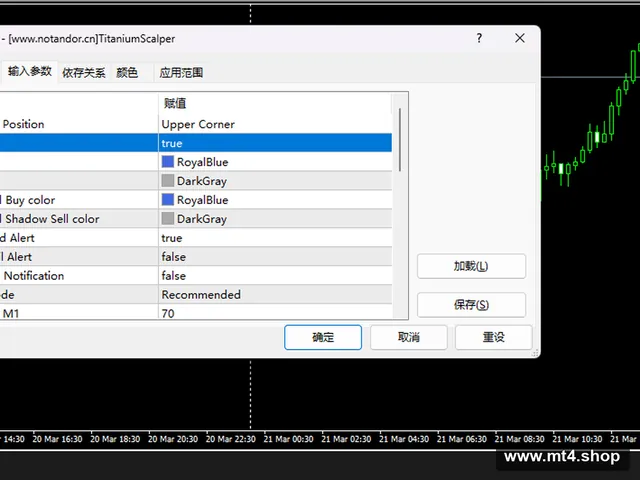Click the 21 Mar 00:30 label on chart time axis
This screenshot has height=480, width=640.
tap(288, 439)
